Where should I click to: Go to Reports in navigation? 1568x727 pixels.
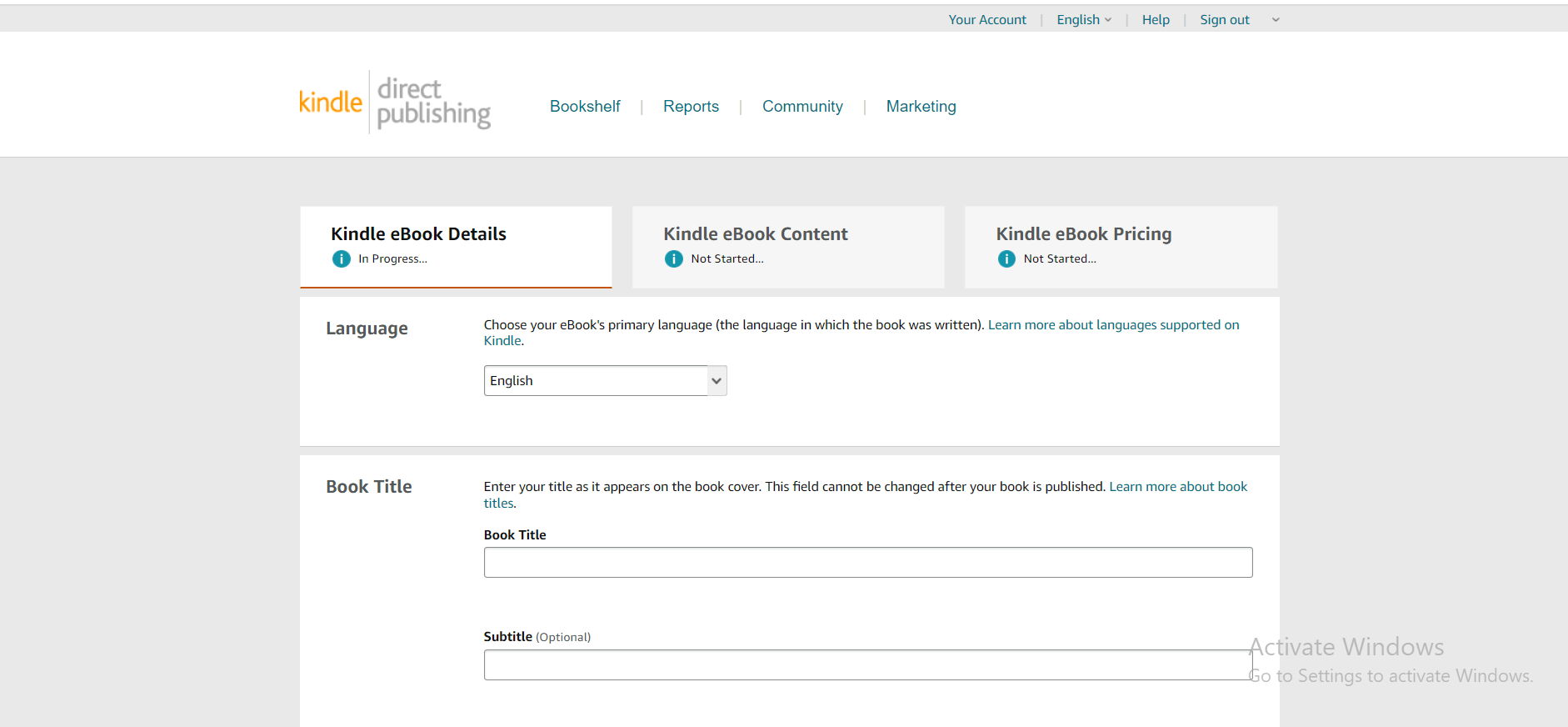coord(691,107)
